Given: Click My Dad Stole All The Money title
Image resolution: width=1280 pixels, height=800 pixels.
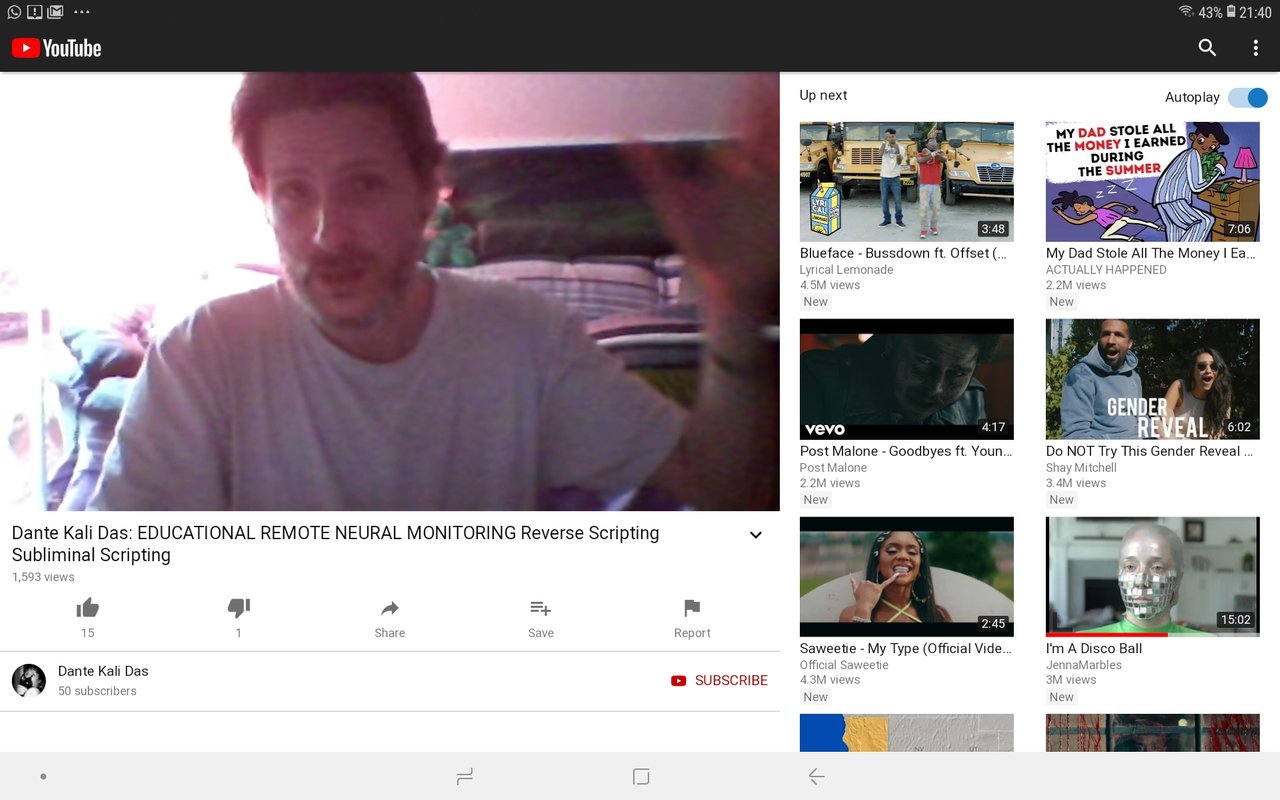Looking at the screenshot, I should pos(1150,253).
